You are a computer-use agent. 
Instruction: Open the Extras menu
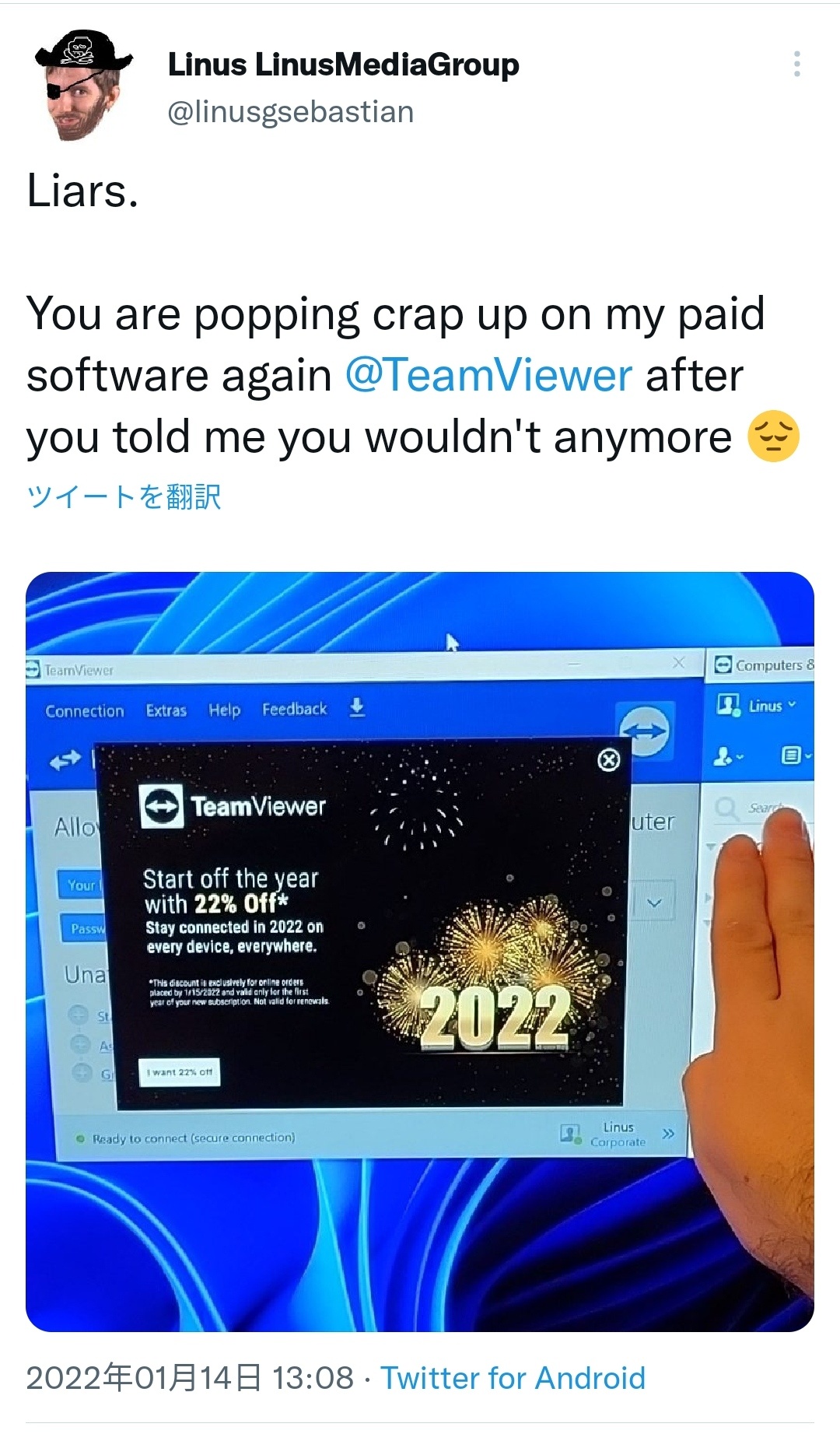pyautogui.click(x=166, y=710)
